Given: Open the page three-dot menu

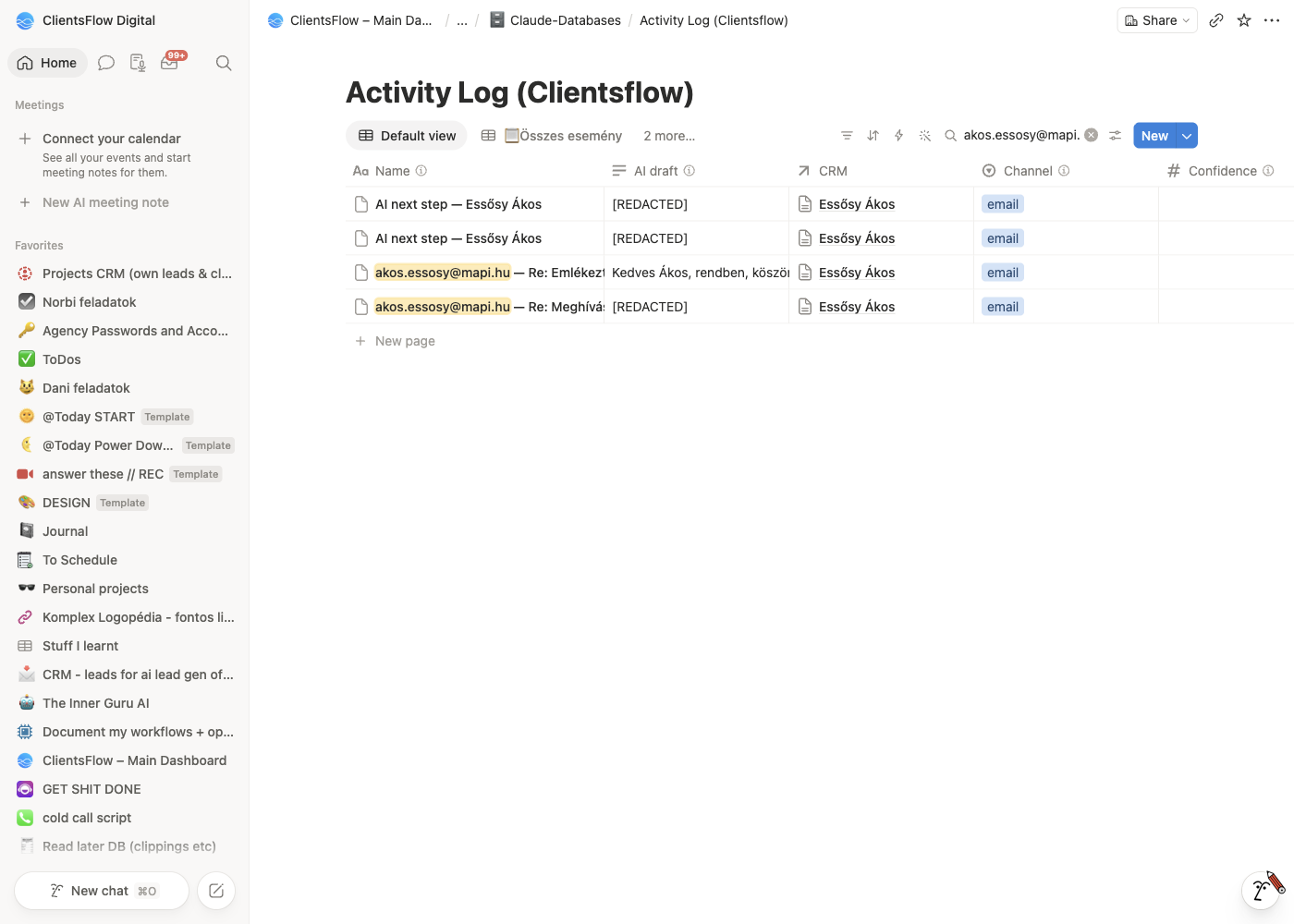Looking at the screenshot, I should (1272, 20).
